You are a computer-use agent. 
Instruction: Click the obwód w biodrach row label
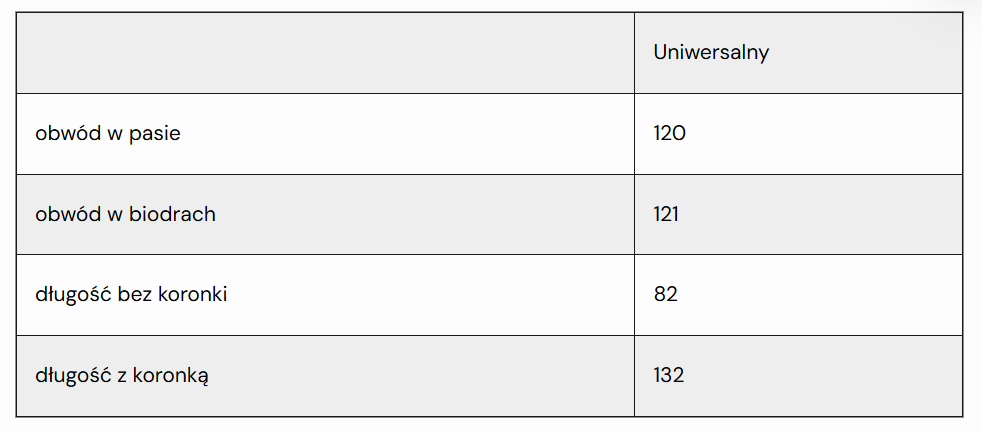point(125,214)
